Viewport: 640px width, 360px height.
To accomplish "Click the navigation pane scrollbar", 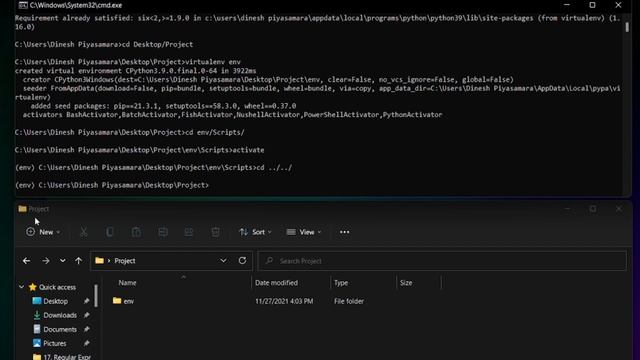I will [x=96, y=296].
